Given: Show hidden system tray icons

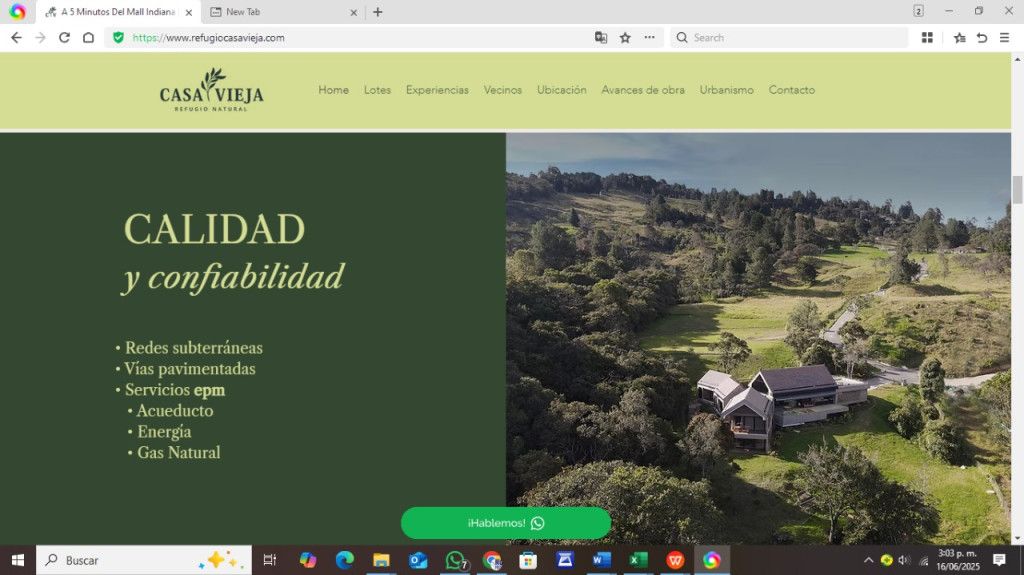Looking at the screenshot, I should [868, 560].
